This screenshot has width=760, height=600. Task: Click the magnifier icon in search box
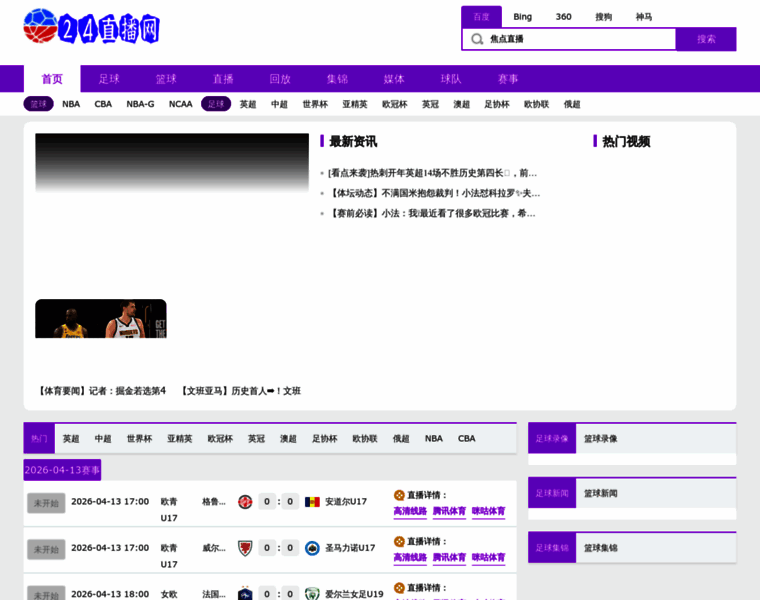click(x=477, y=39)
